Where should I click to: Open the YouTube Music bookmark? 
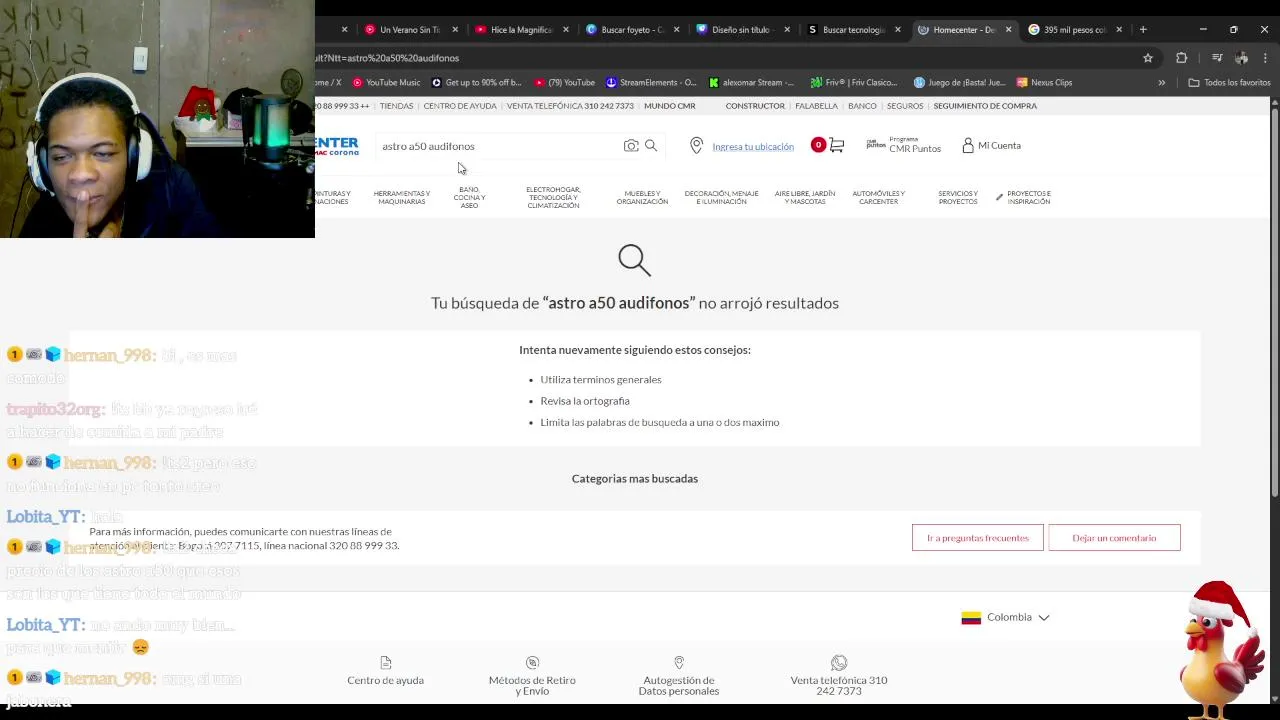(x=386, y=82)
